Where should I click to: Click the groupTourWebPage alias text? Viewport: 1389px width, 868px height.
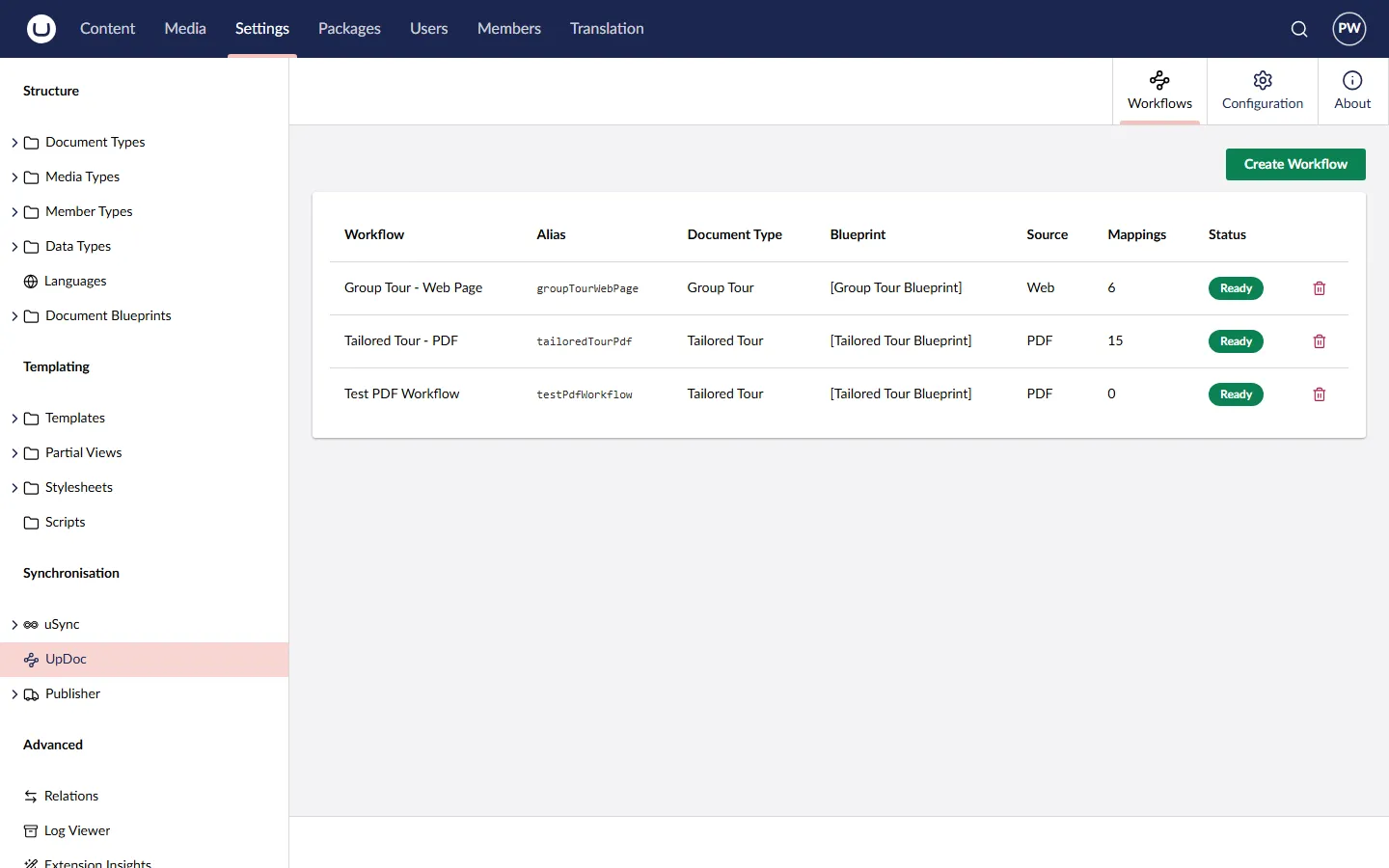[x=587, y=288]
